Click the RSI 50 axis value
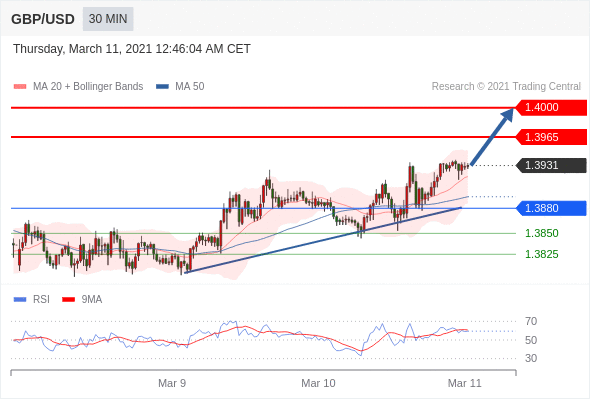Screen dimensions: 590x400 click(531, 340)
